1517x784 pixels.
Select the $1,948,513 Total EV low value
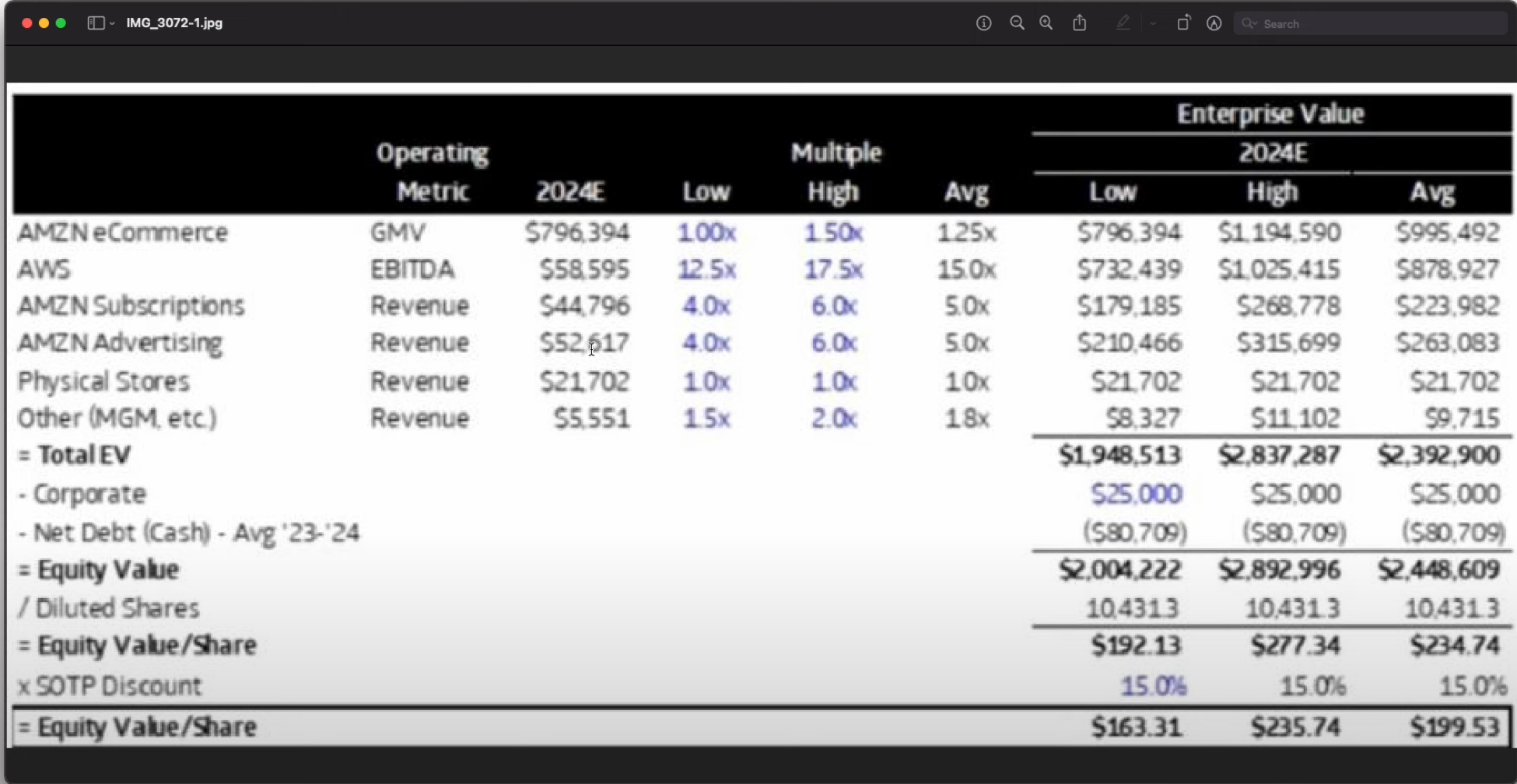click(1120, 455)
